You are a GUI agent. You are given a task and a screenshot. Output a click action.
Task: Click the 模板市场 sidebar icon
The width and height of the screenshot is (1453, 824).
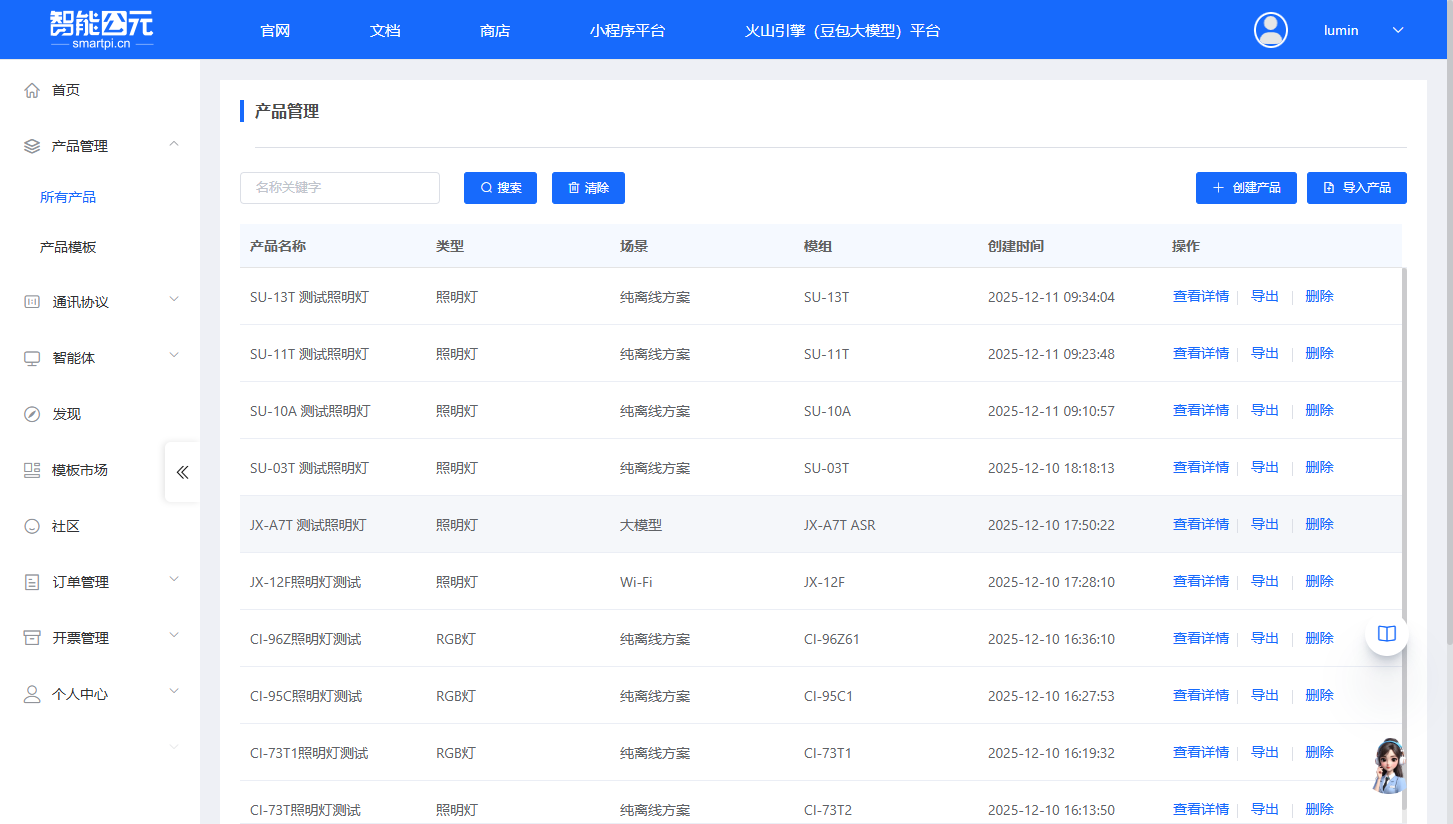pyautogui.click(x=32, y=470)
